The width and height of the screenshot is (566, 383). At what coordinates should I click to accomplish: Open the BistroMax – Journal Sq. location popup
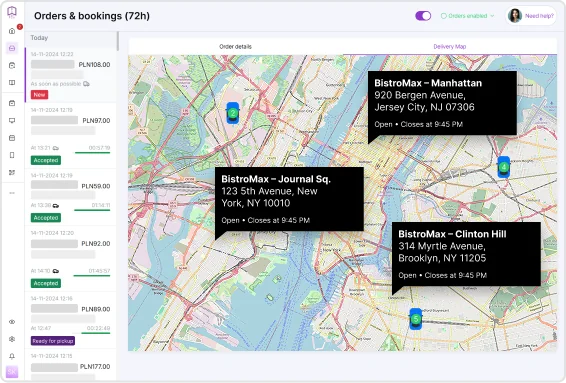289,199
